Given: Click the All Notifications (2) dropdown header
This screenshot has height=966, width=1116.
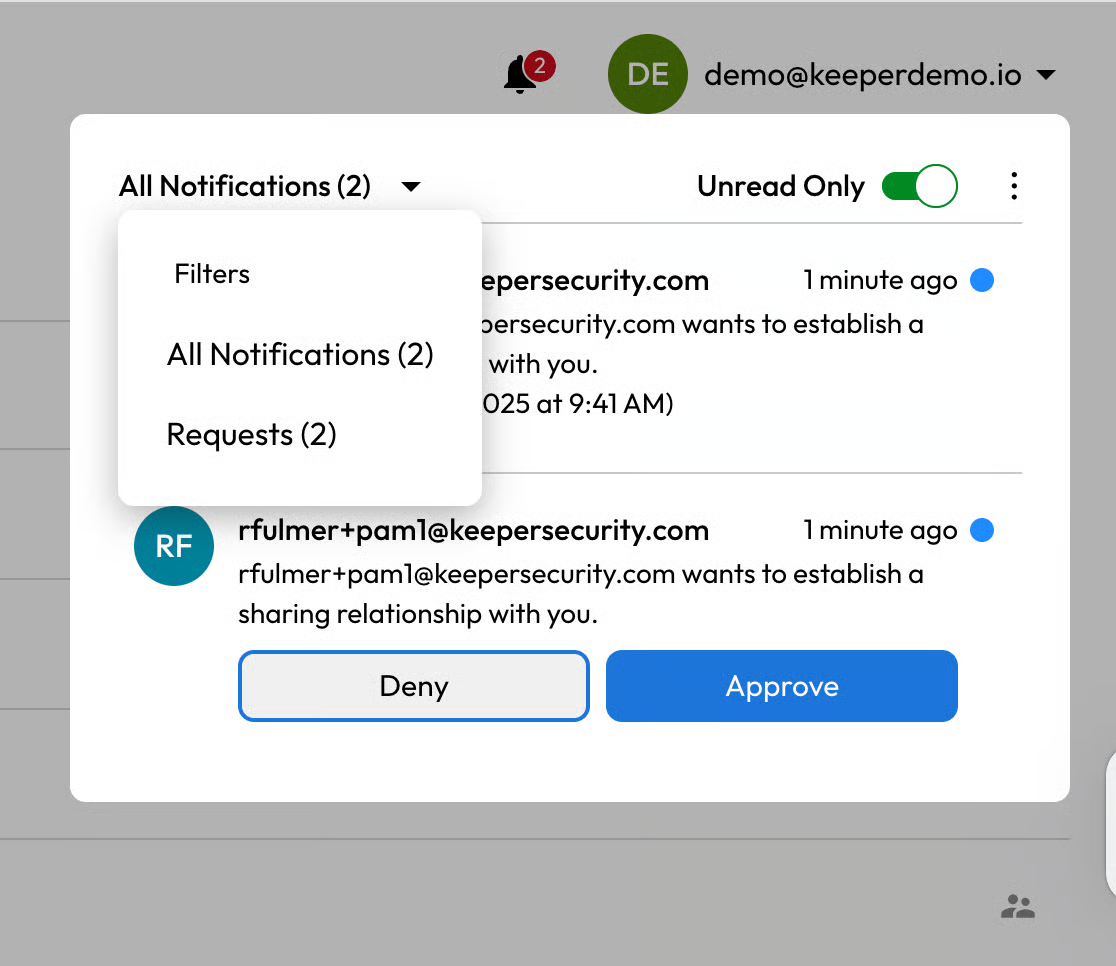Looking at the screenshot, I should (x=245, y=187).
